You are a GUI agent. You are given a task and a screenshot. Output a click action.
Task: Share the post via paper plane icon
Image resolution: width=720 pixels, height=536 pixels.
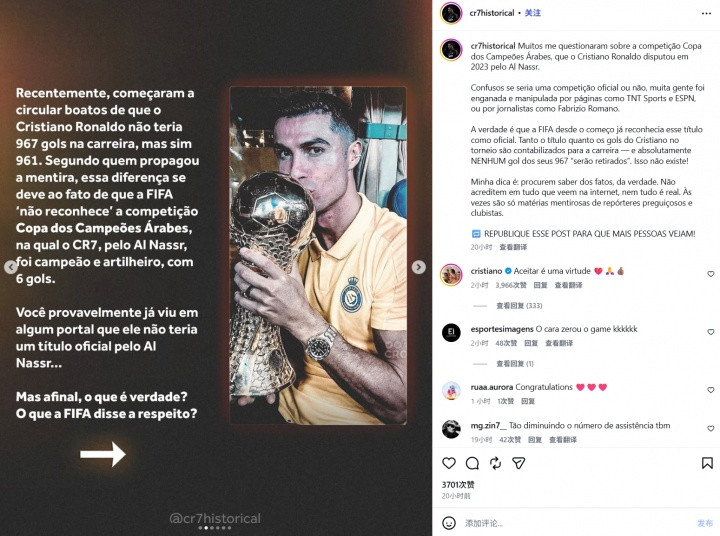coord(518,463)
